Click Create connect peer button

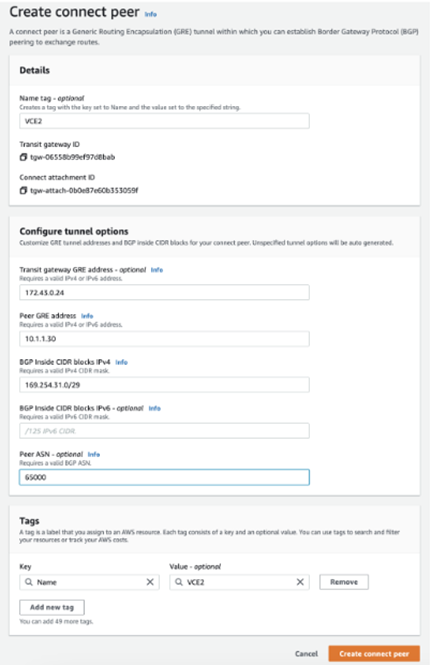(x=374, y=654)
